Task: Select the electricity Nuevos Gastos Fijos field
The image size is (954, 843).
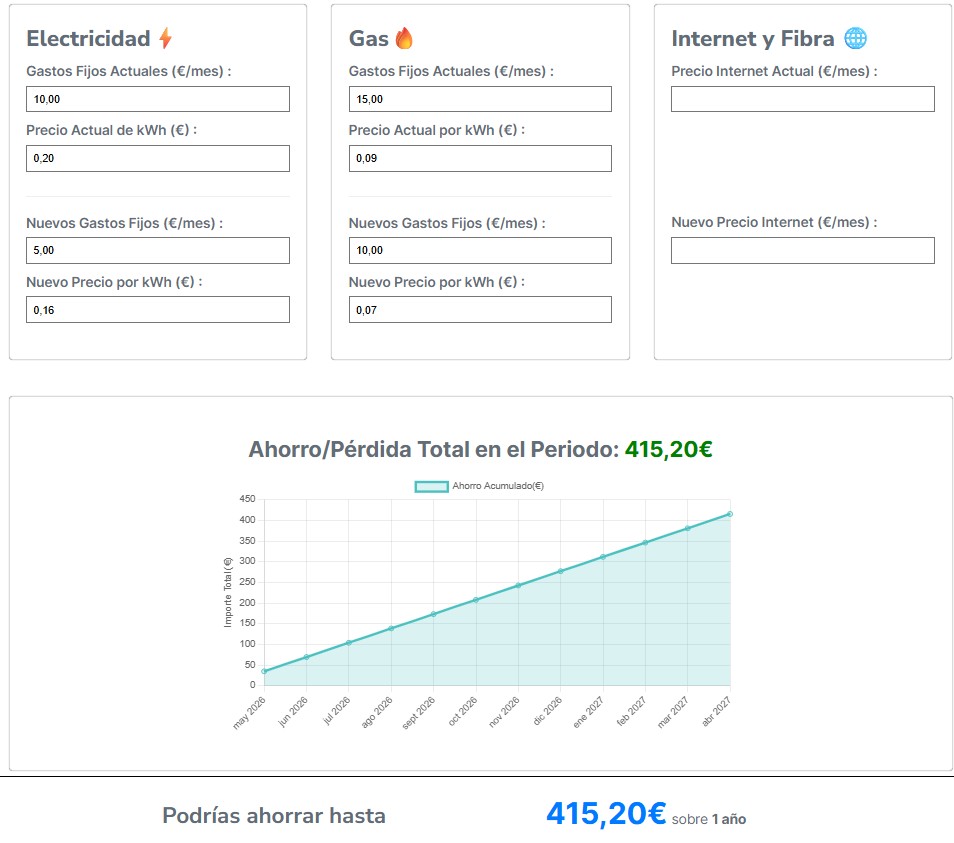Action: pos(158,250)
